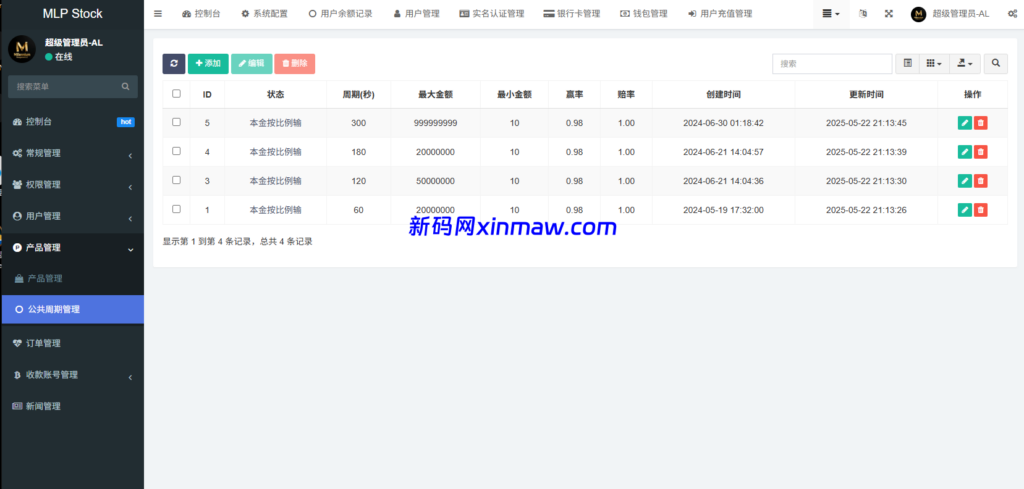Click the clear cache icon in header
The image size is (1024, 489).
click(863, 14)
